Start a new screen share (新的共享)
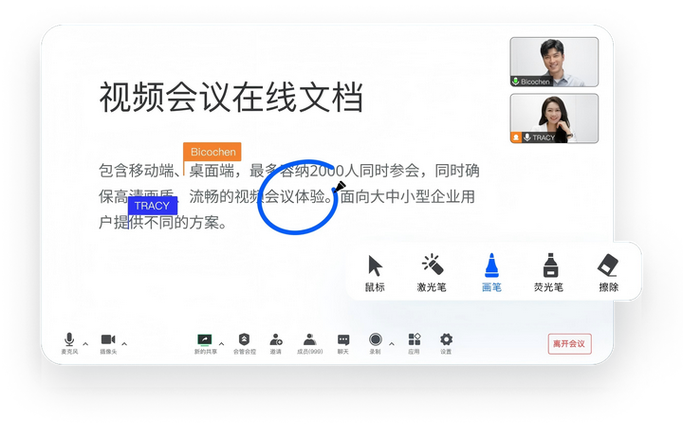This screenshot has height=439, width=683. click(x=205, y=343)
